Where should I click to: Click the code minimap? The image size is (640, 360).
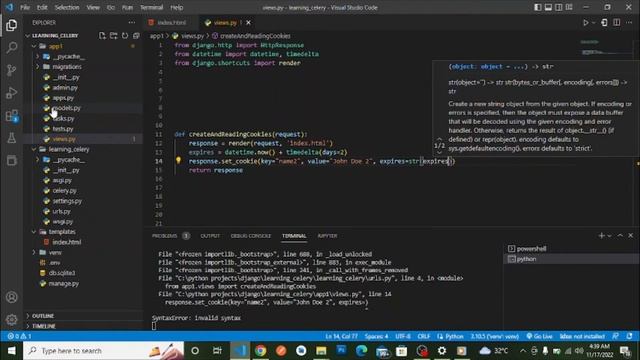coord(607,47)
